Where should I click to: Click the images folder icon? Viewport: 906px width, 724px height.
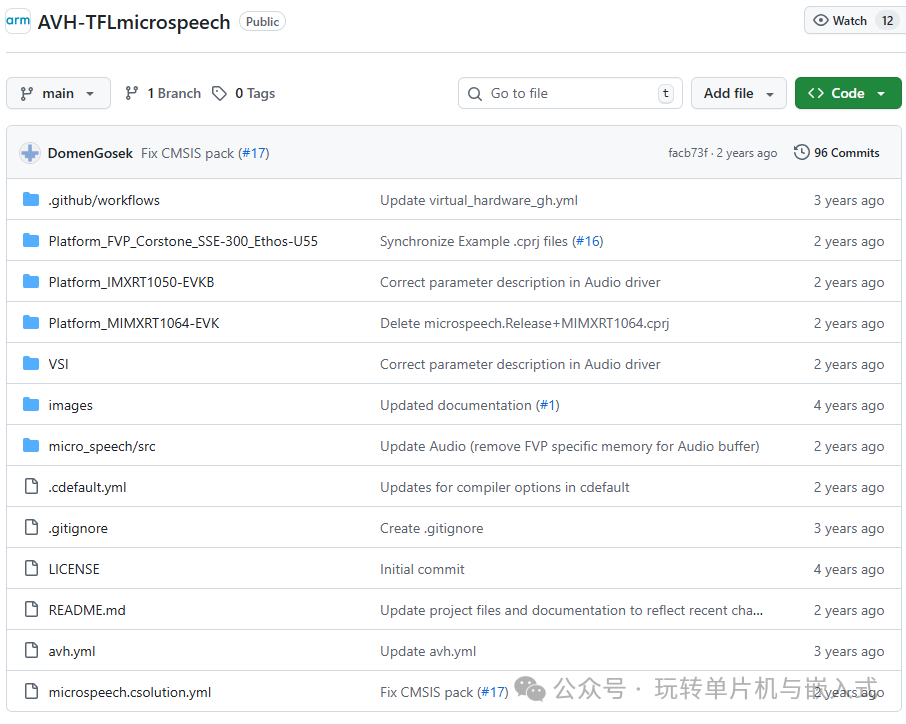click(31, 404)
